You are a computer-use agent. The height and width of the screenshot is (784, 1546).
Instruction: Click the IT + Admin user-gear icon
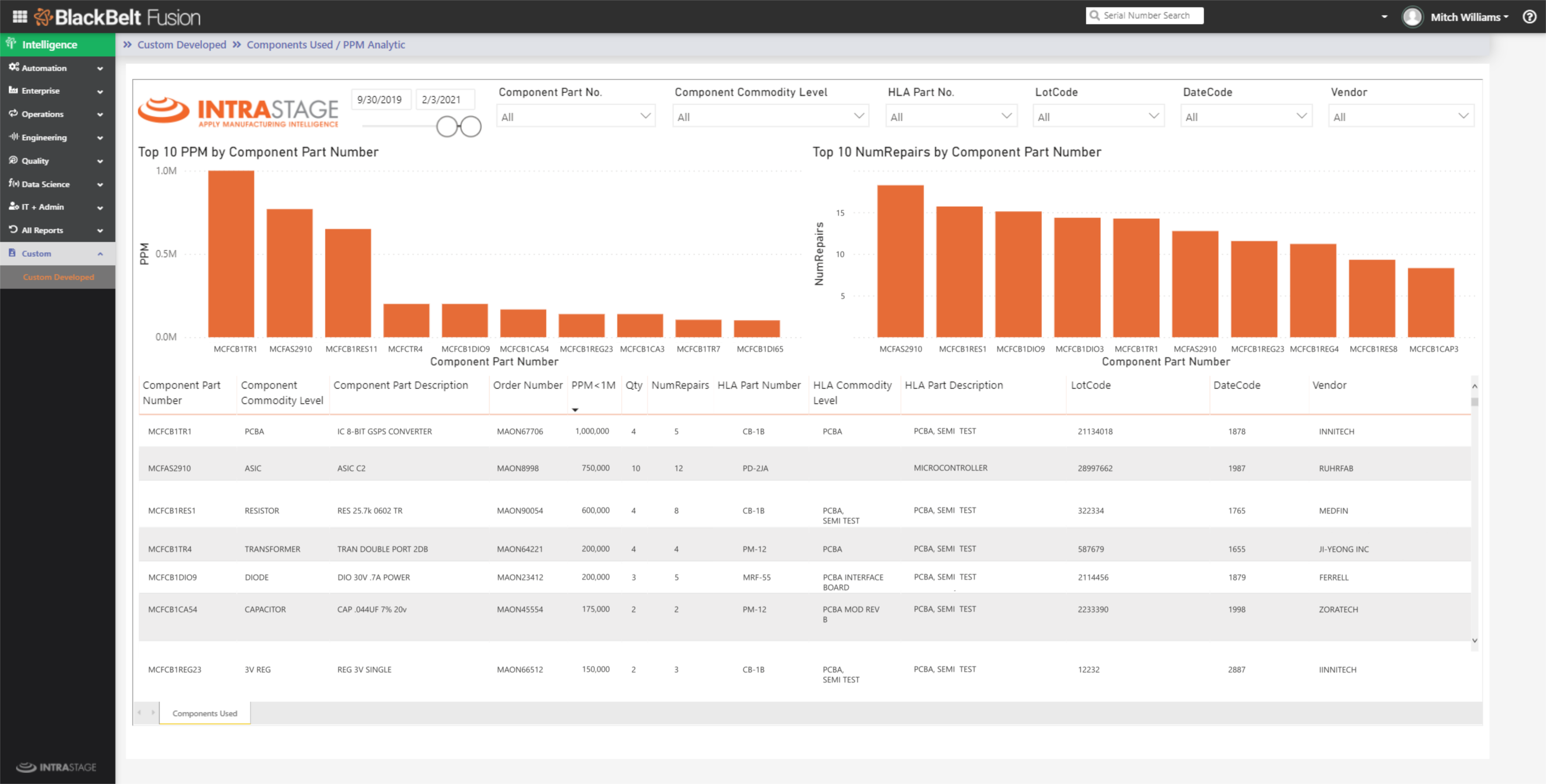pos(13,206)
